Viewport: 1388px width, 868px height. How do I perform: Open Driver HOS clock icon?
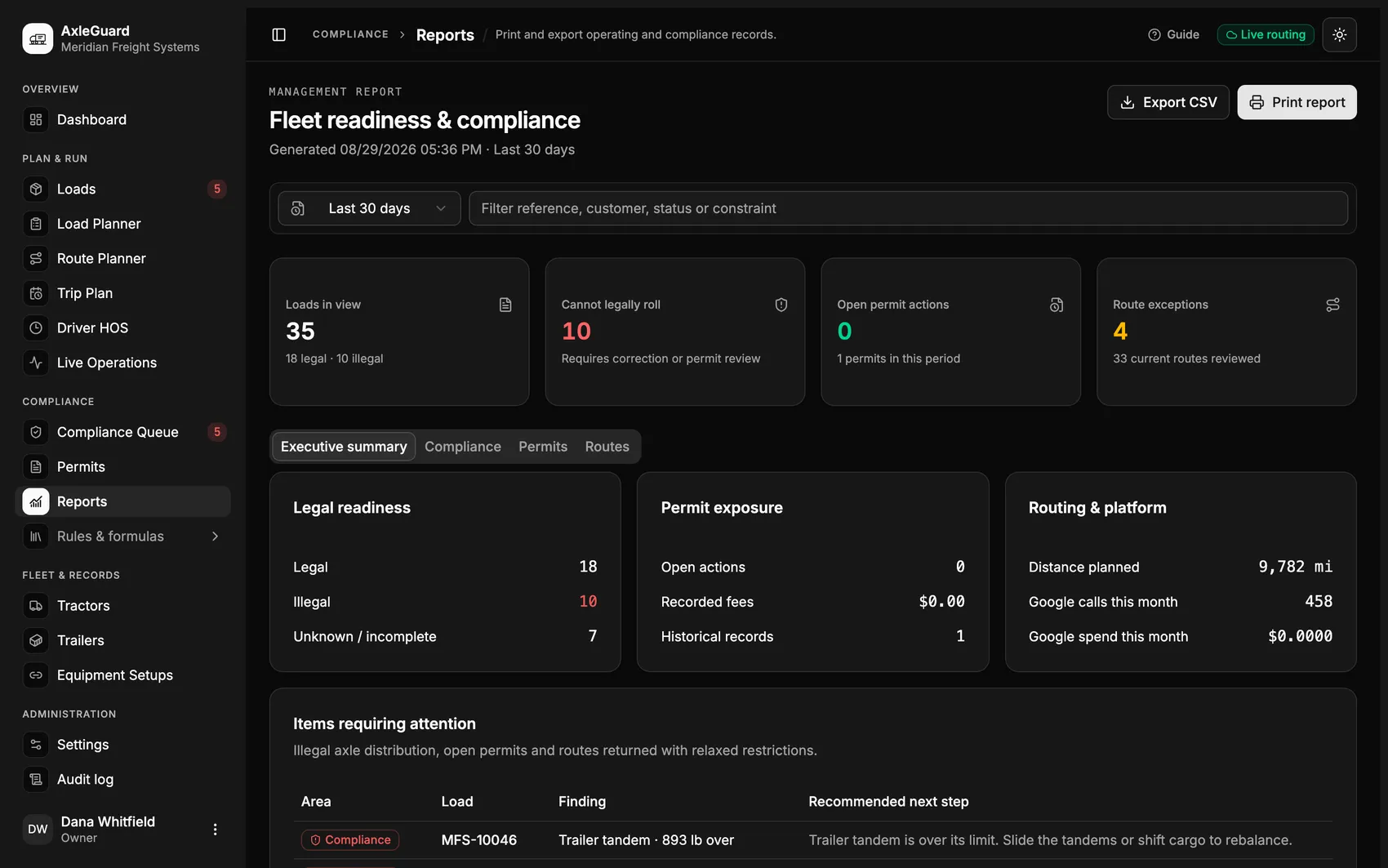point(36,328)
